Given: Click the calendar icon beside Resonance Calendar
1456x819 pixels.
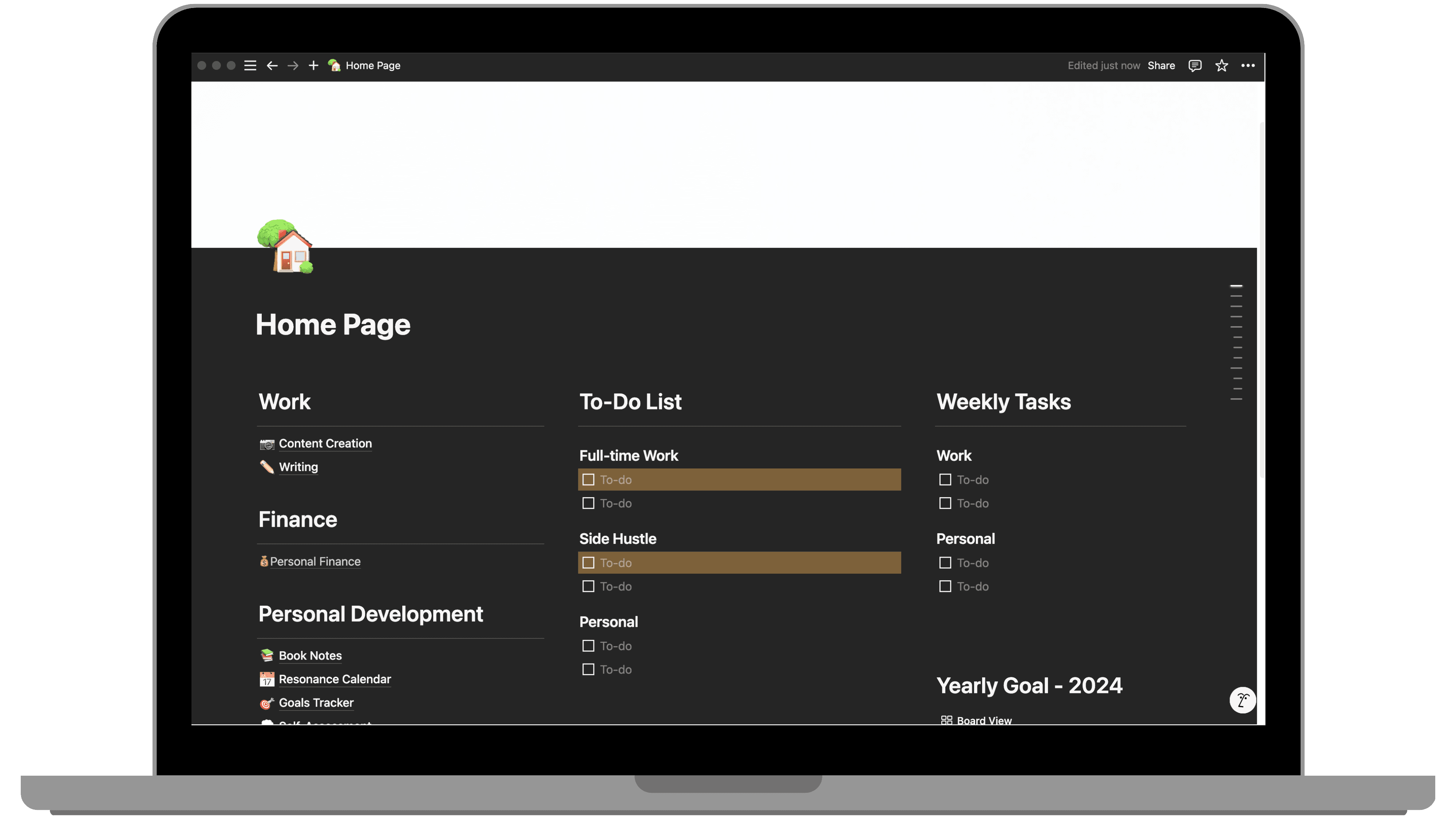Looking at the screenshot, I should pyautogui.click(x=267, y=679).
